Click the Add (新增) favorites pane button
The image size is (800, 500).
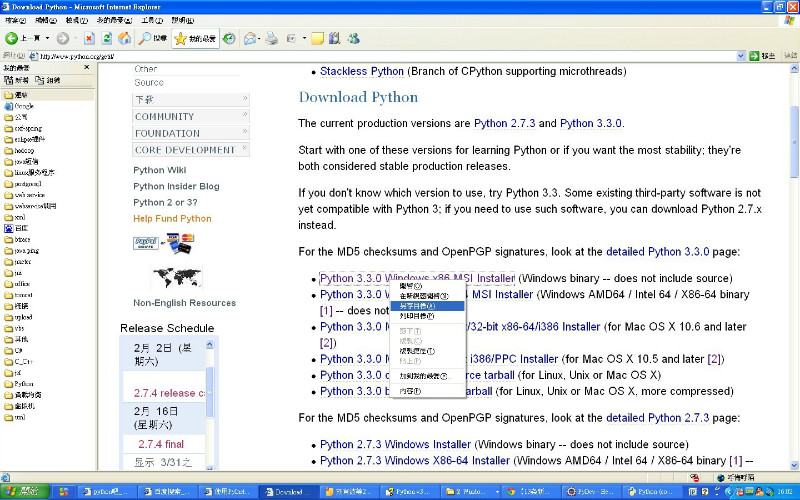tap(16, 80)
